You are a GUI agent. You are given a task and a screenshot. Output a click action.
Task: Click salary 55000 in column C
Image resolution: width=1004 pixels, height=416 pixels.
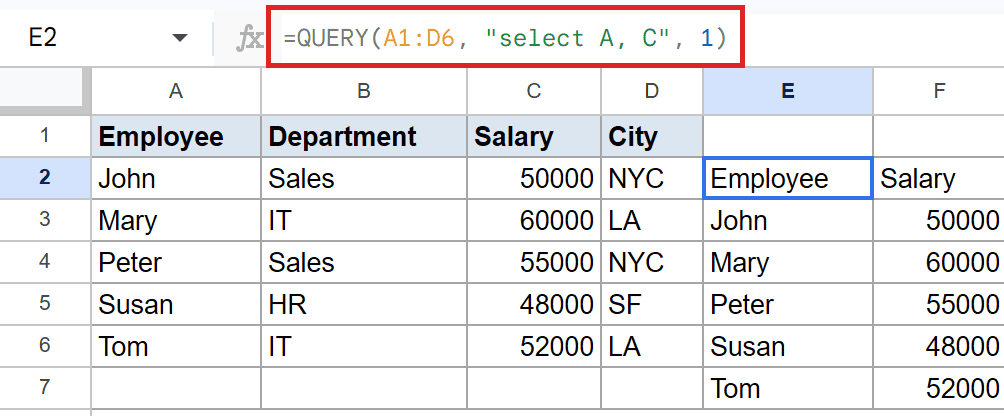coord(534,261)
